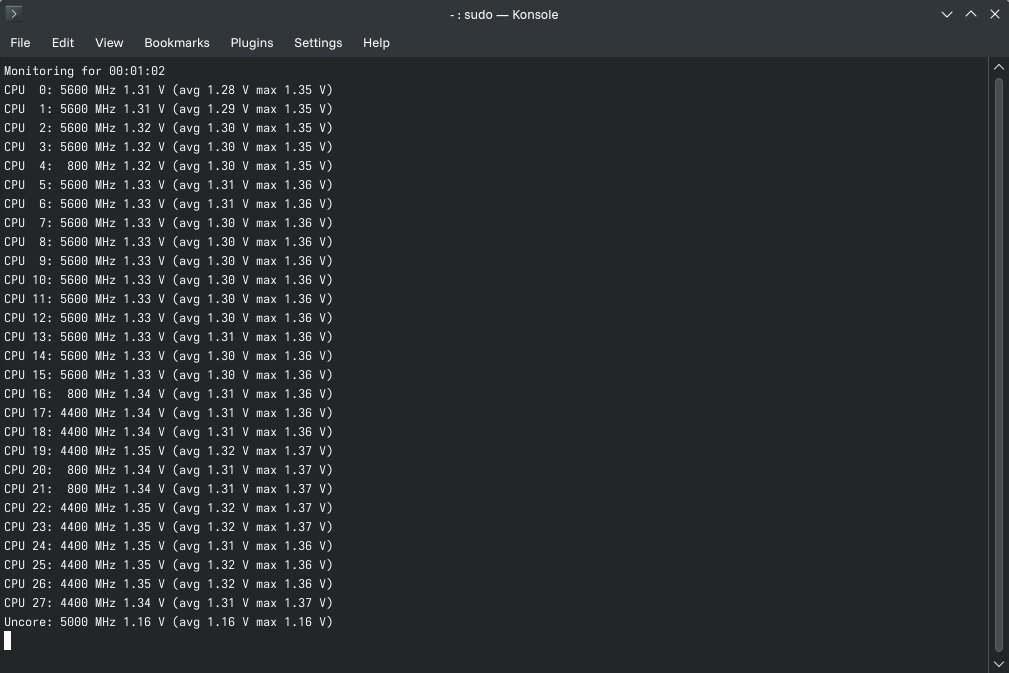The height and width of the screenshot is (673, 1009).
Task: Click the CPU 7 row
Action: click(x=168, y=223)
